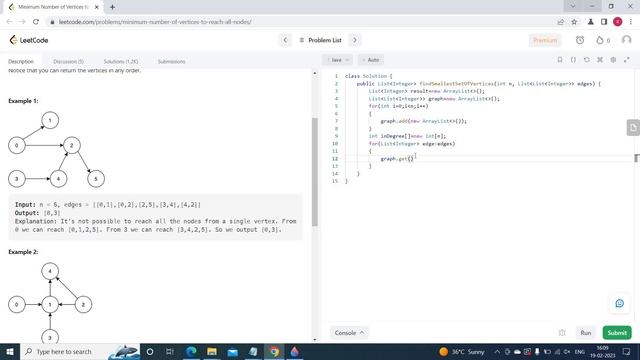Click the format code braces icon
The height and width of the screenshot is (360, 640).
coord(573,60)
